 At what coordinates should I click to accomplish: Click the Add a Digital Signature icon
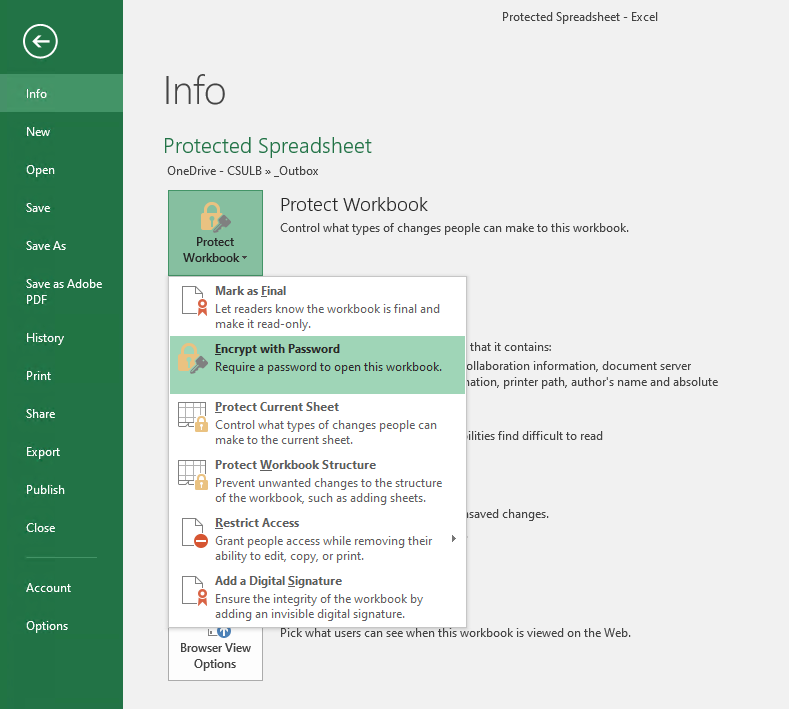coord(195,591)
